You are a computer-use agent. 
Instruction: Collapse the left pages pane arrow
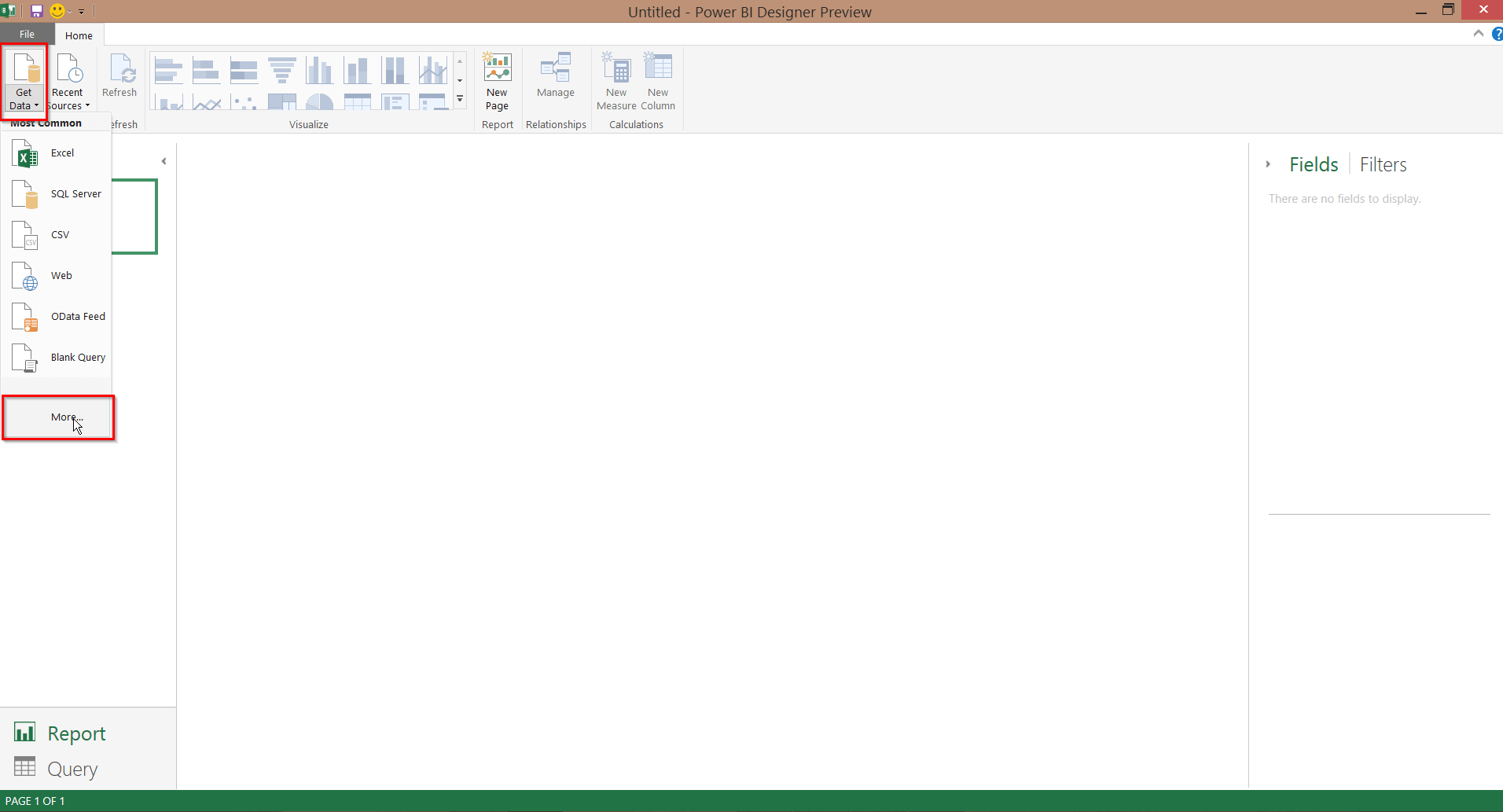click(x=164, y=161)
